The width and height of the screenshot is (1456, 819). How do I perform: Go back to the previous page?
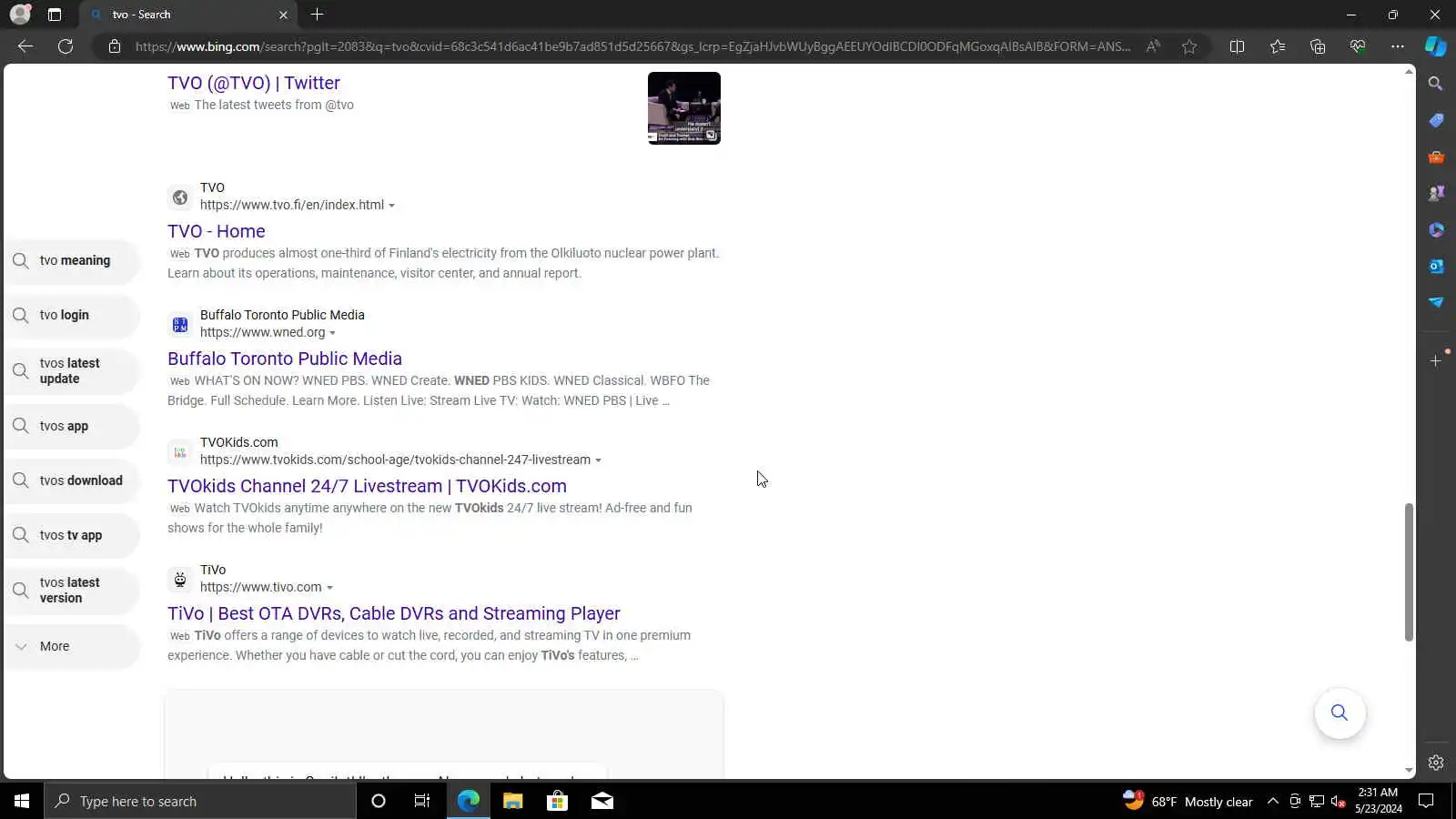coord(25,46)
